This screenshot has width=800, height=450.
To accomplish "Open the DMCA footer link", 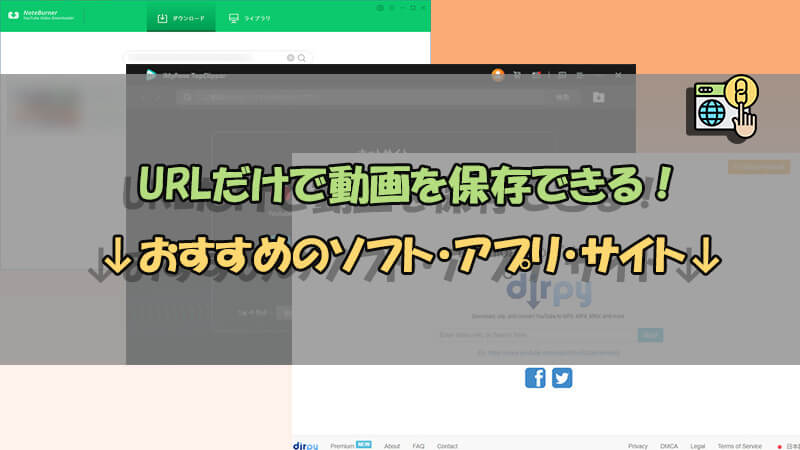I will click(x=669, y=445).
